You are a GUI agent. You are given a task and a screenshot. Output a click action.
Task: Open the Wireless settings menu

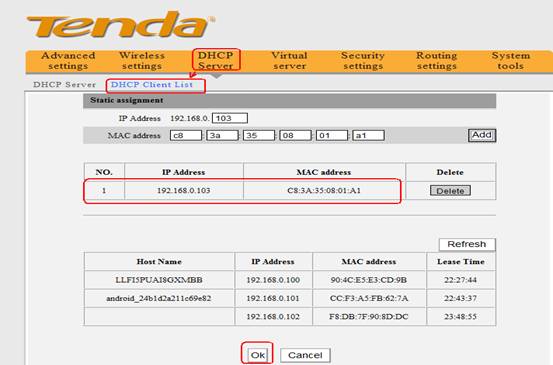(142, 61)
